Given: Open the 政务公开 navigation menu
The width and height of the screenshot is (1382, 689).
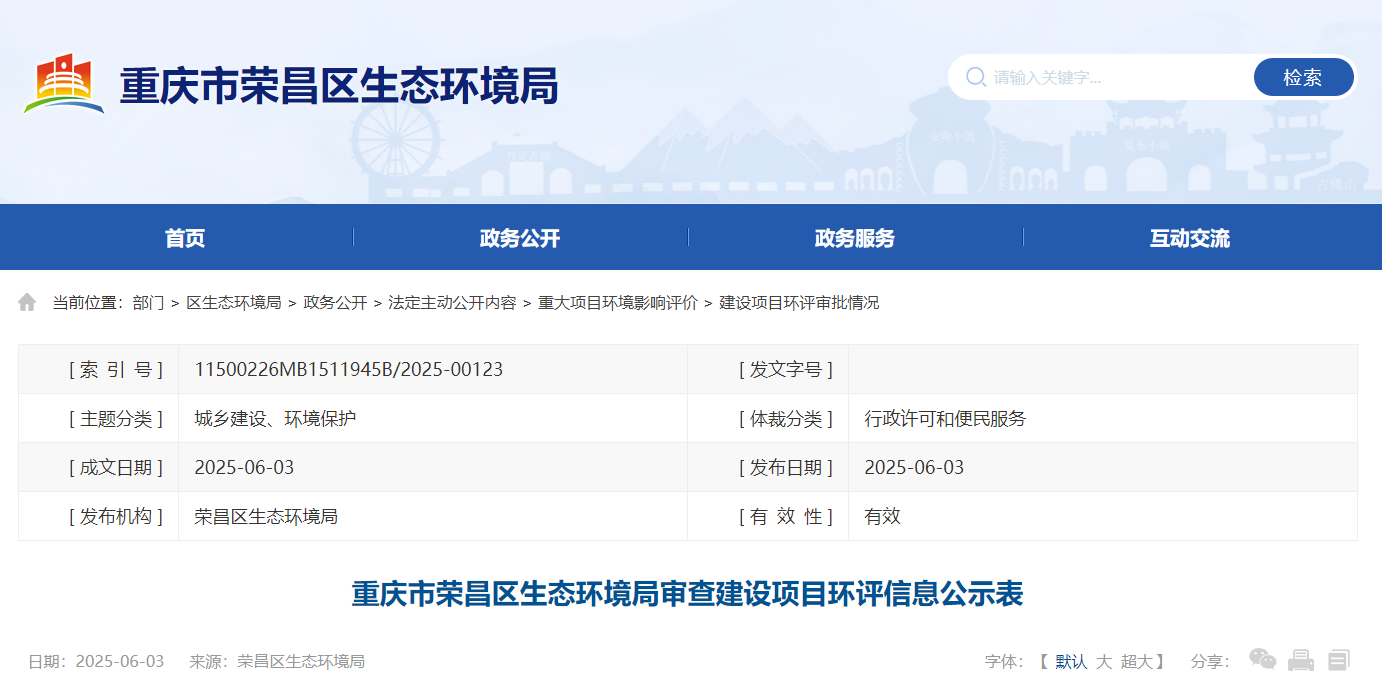Looking at the screenshot, I should coord(520,238).
